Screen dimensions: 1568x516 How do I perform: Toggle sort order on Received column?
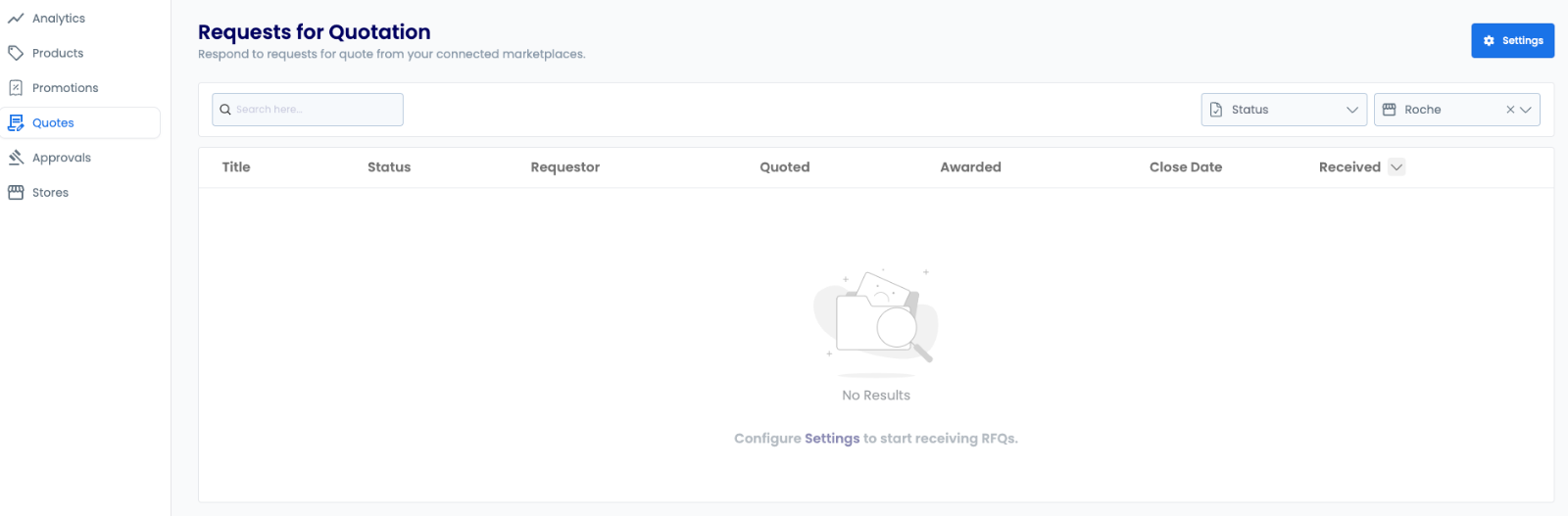(1396, 167)
